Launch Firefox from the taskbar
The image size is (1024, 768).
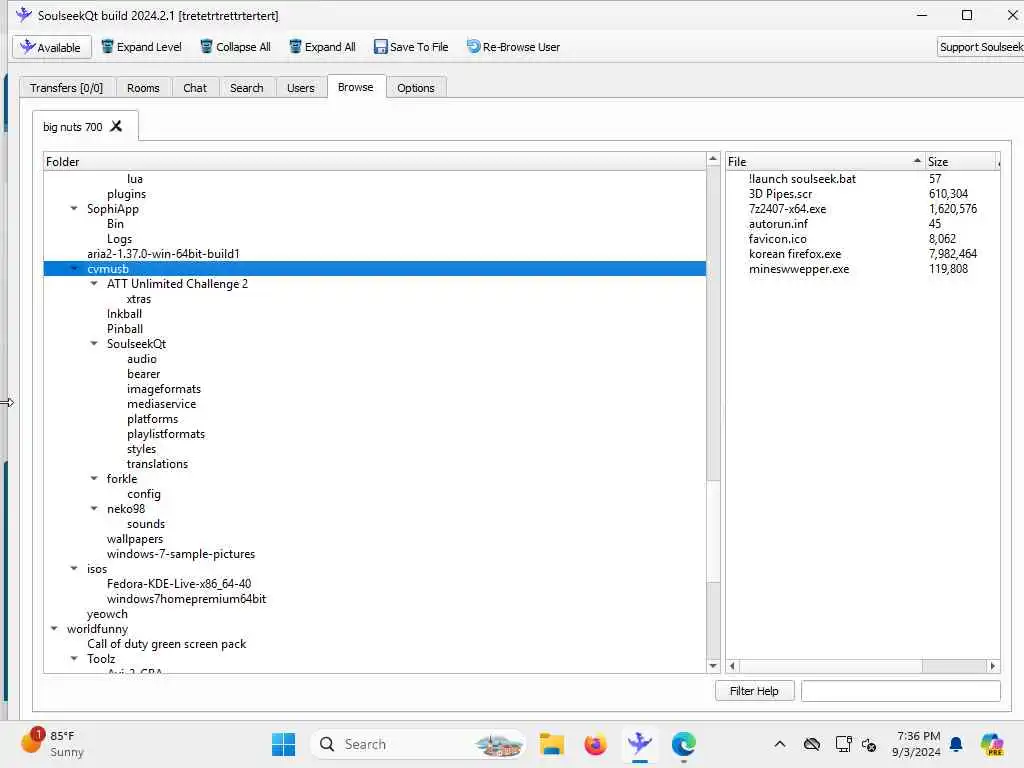(x=596, y=744)
